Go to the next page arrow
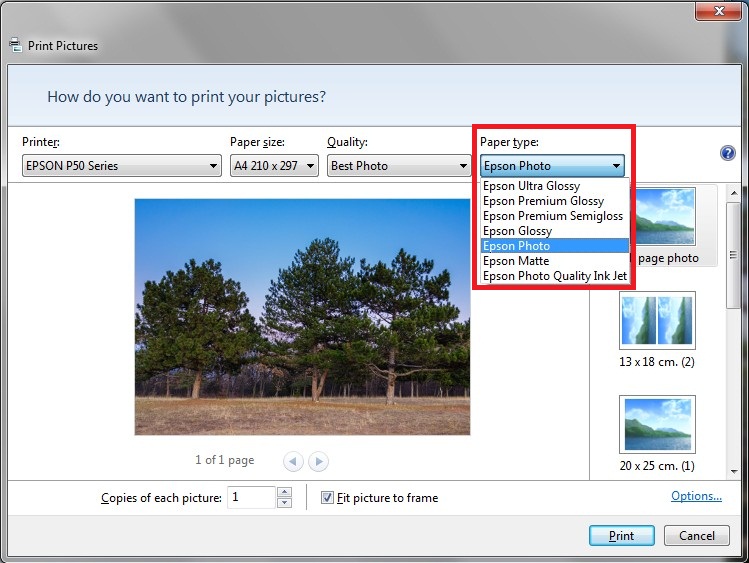The height and width of the screenshot is (563, 749). (x=319, y=461)
